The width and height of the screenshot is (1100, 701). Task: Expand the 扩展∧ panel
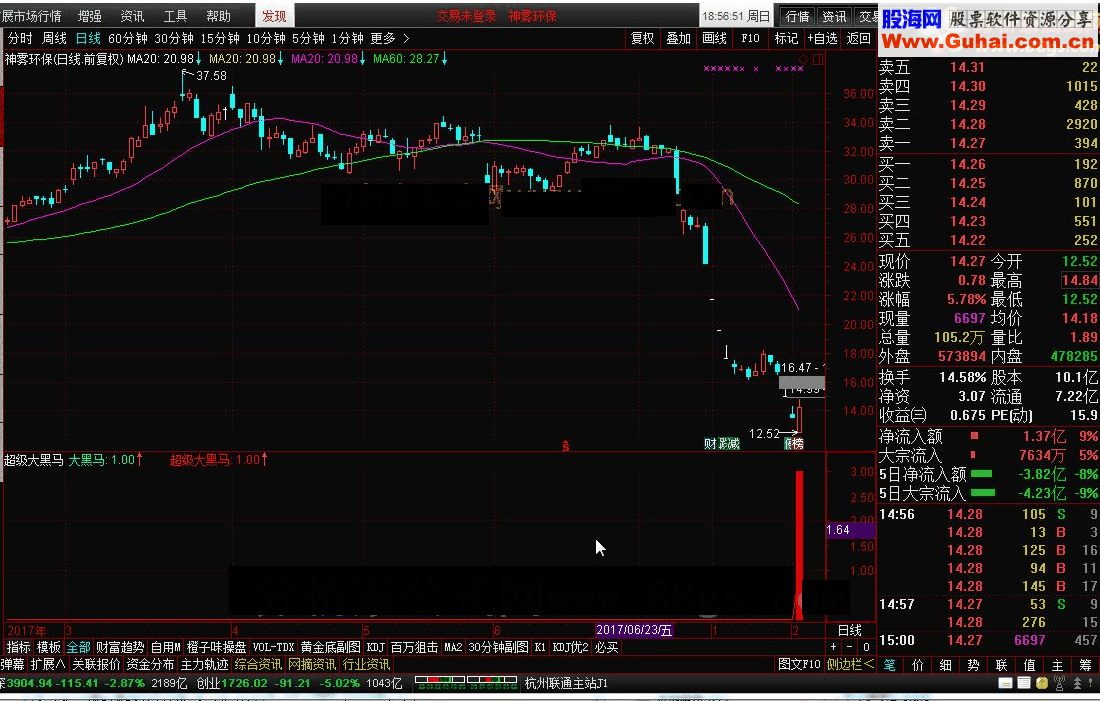(48, 665)
